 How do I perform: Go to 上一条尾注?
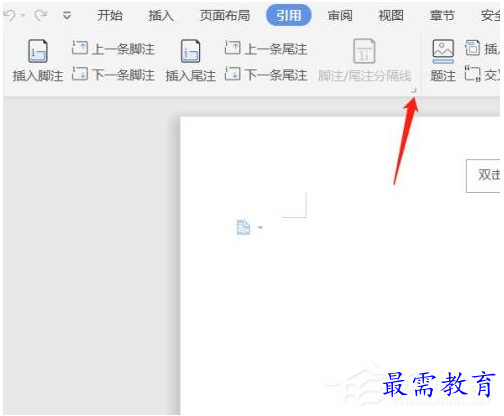pyautogui.click(x=266, y=49)
